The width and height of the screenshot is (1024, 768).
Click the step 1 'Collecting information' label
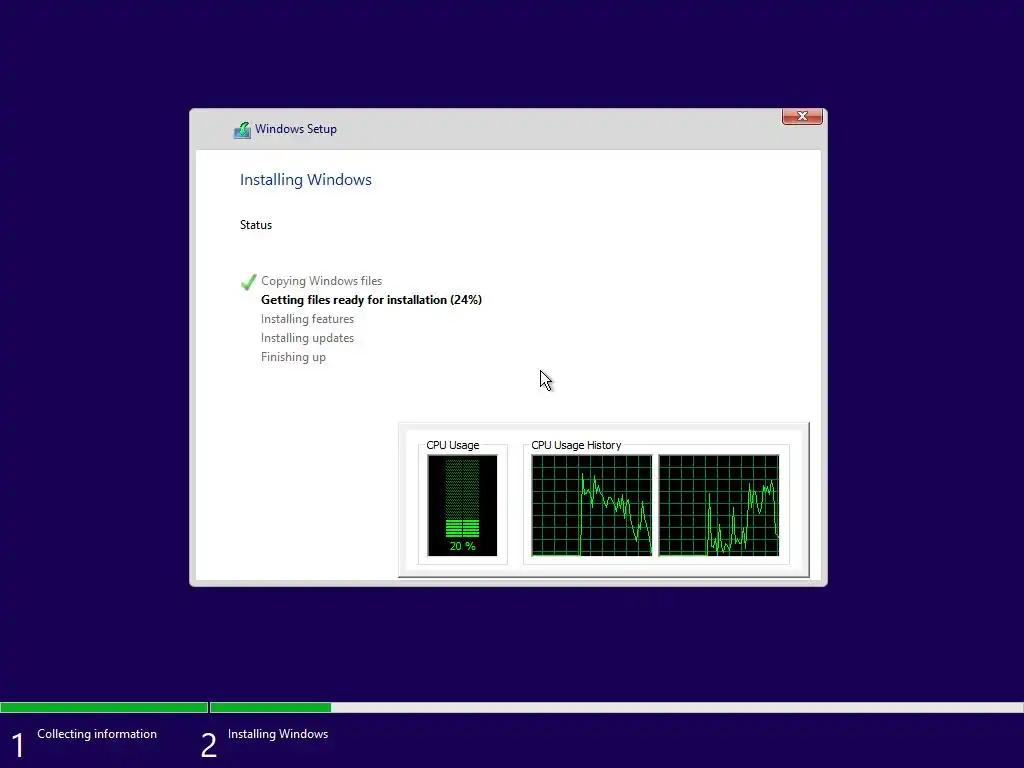[x=97, y=734]
